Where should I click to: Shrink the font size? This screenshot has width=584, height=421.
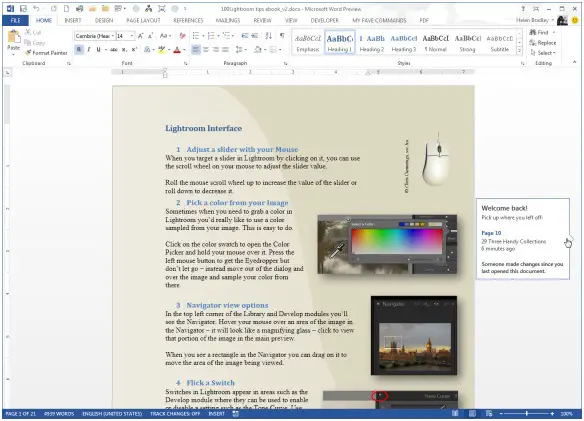click(150, 36)
